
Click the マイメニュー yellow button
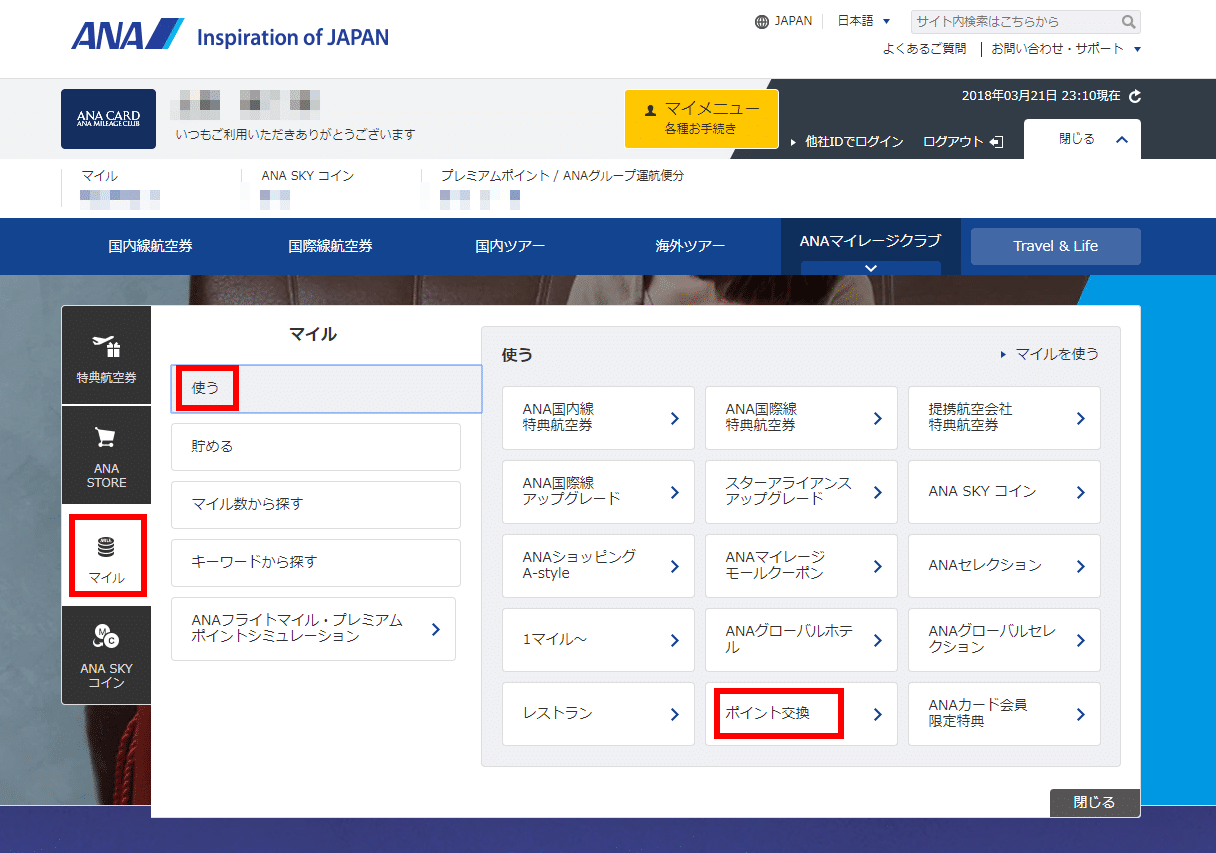tap(701, 118)
